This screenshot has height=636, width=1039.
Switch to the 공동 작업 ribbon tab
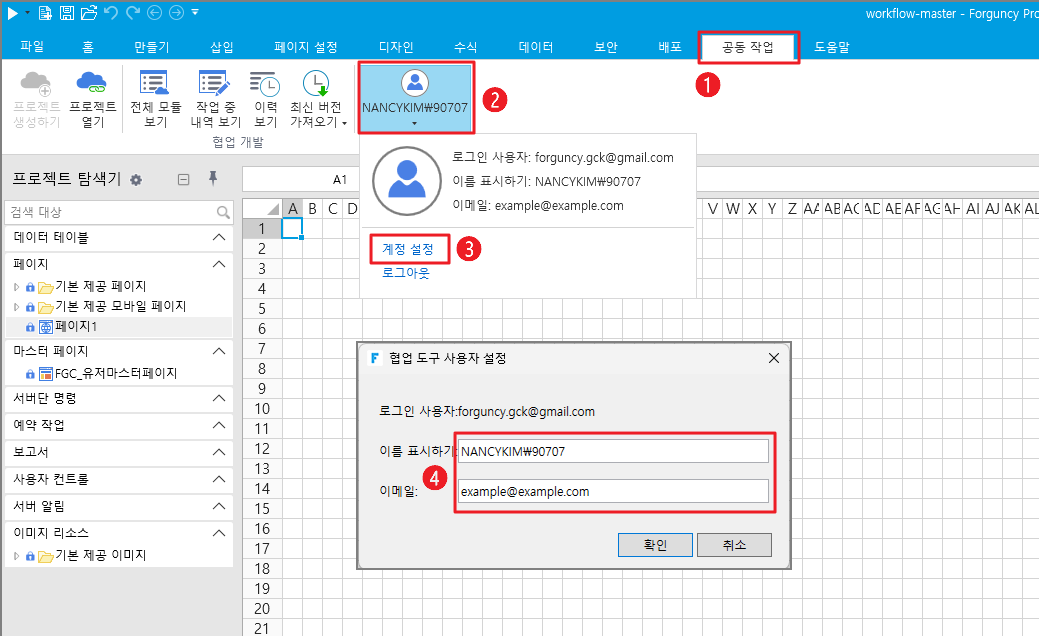pyautogui.click(x=747, y=47)
